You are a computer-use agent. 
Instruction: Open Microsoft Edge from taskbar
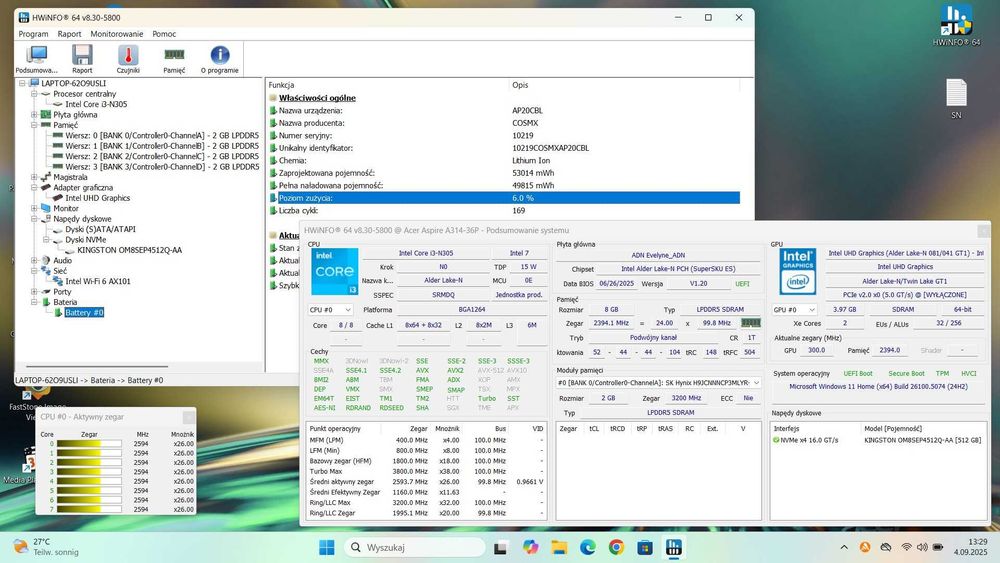[x=587, y=547]
